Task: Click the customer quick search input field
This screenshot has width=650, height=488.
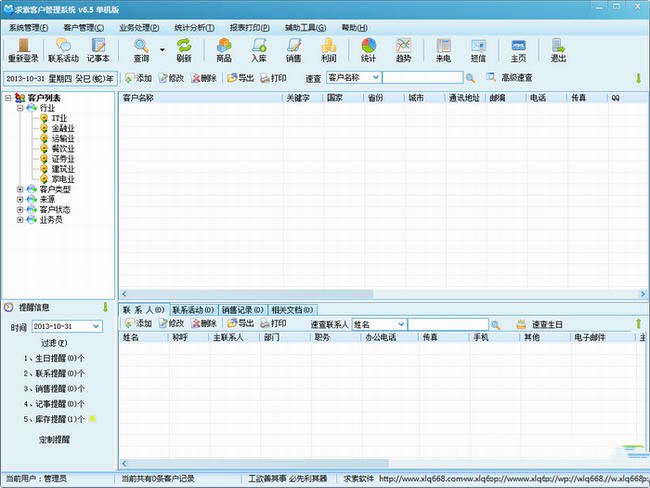Action: (x=422, y=78)
